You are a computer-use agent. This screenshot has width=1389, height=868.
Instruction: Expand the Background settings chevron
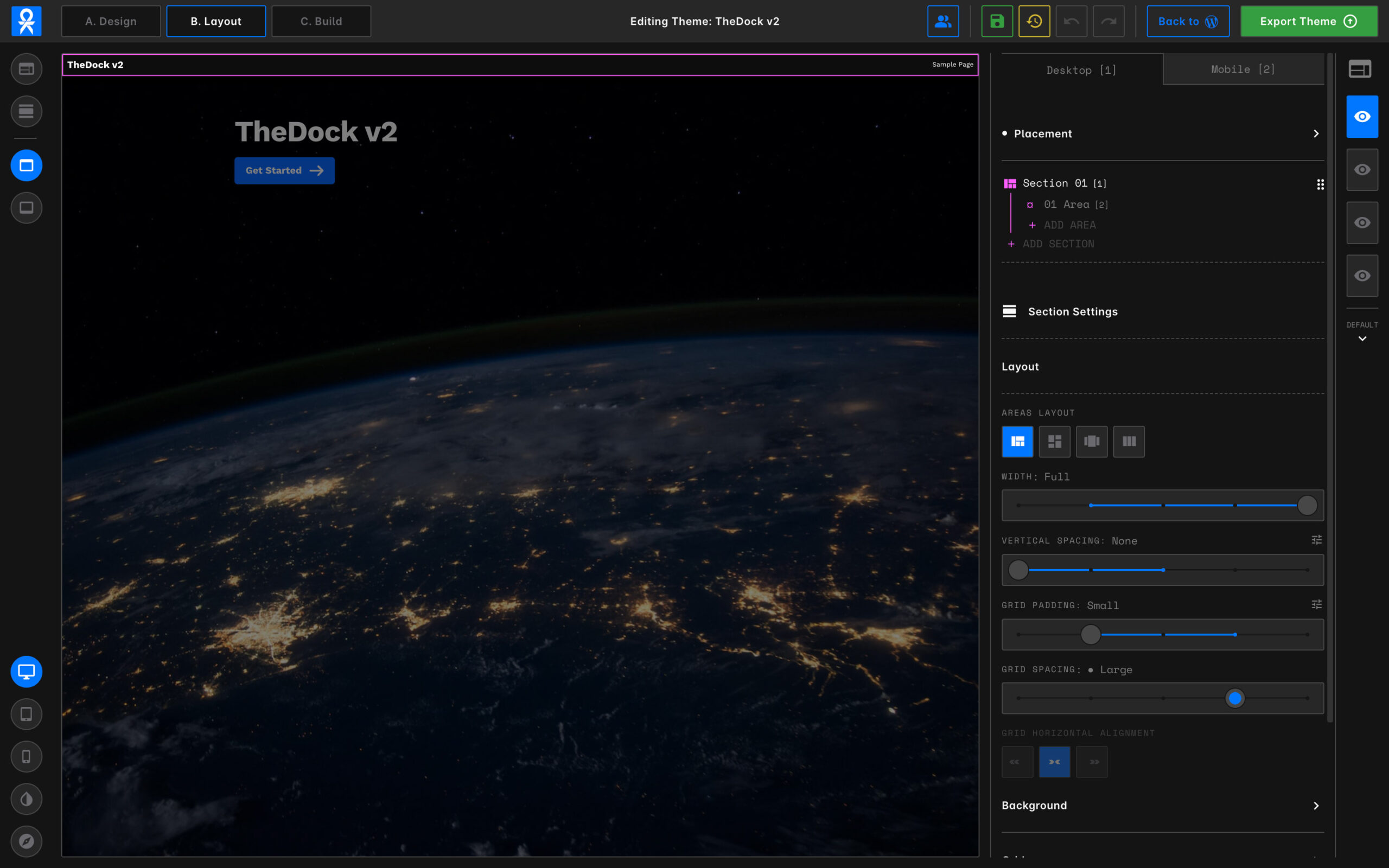1316,806
